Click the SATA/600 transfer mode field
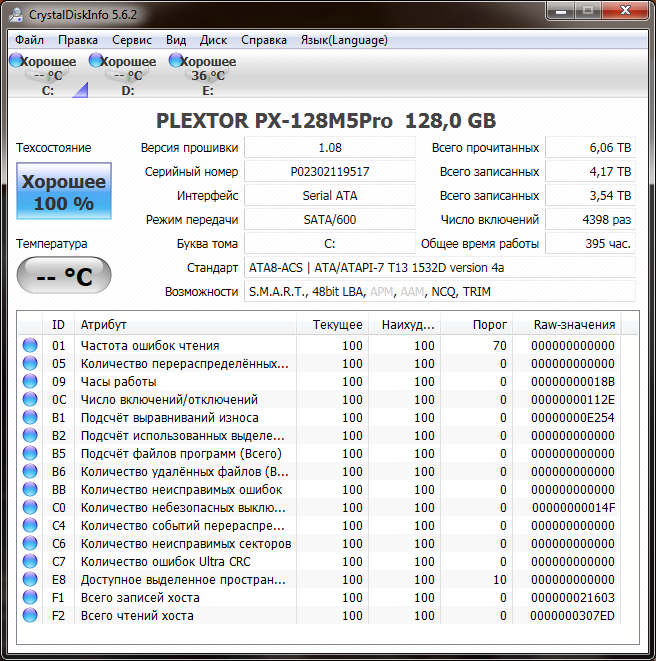The height and width of the screenshot is (661, 656). (x=330, y=220)
